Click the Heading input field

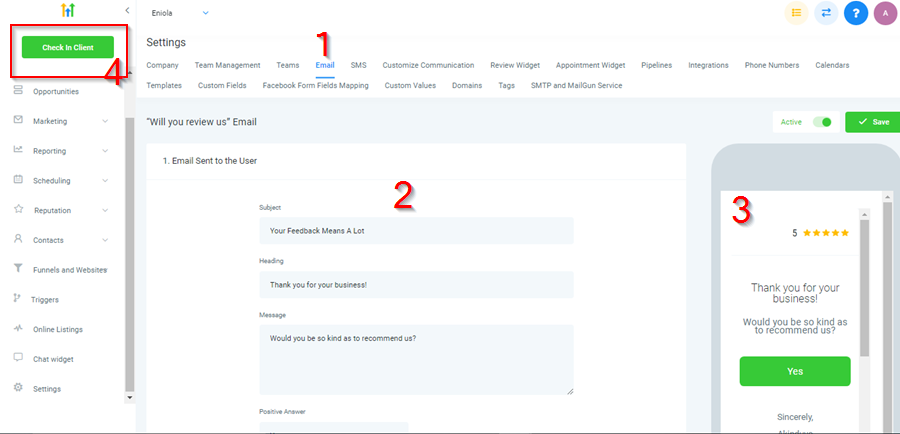click(416, 285)
